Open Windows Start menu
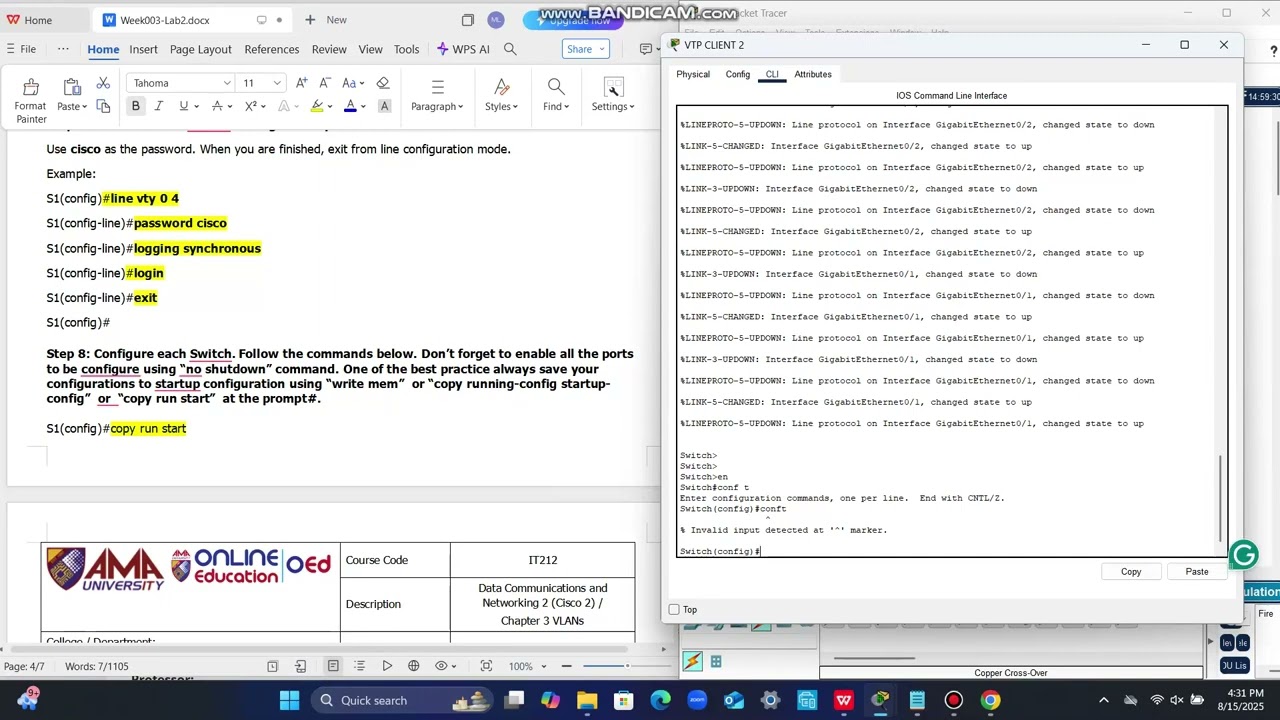The height and width of the screenshot is (720, 1280). click(x=289, y=700)
